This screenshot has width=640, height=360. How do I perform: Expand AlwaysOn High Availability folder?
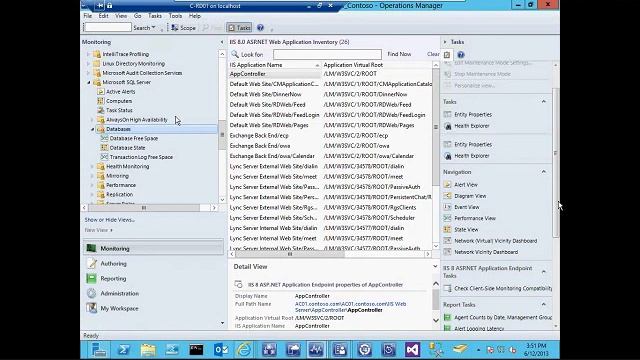click(92, 120)
